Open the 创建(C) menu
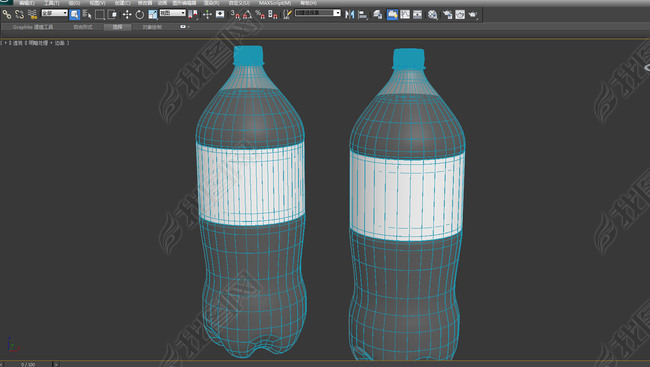The width and height of the screenshot is (650, 367). pos(123,3)
